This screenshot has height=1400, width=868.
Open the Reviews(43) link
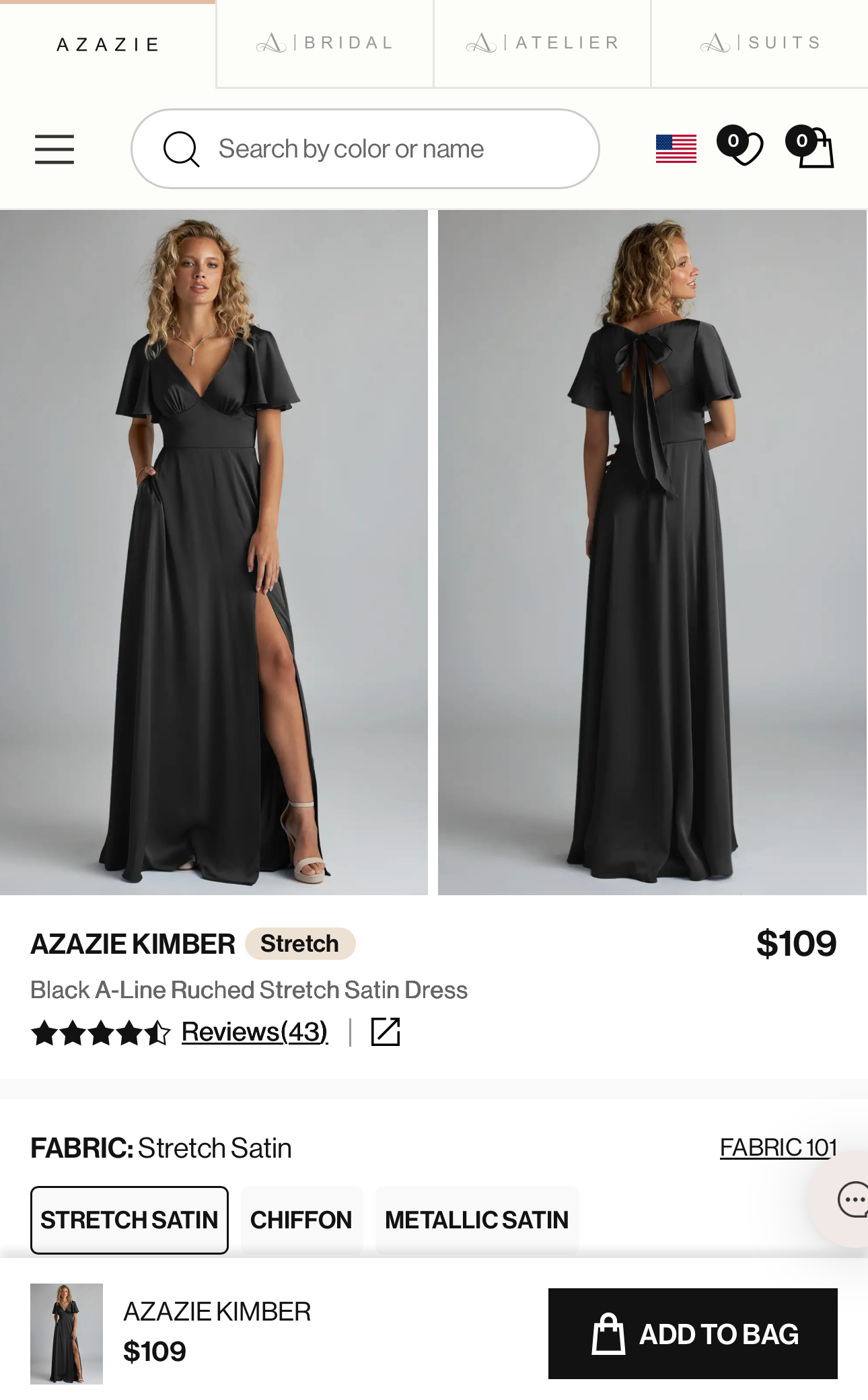(x=255, y=1032)
